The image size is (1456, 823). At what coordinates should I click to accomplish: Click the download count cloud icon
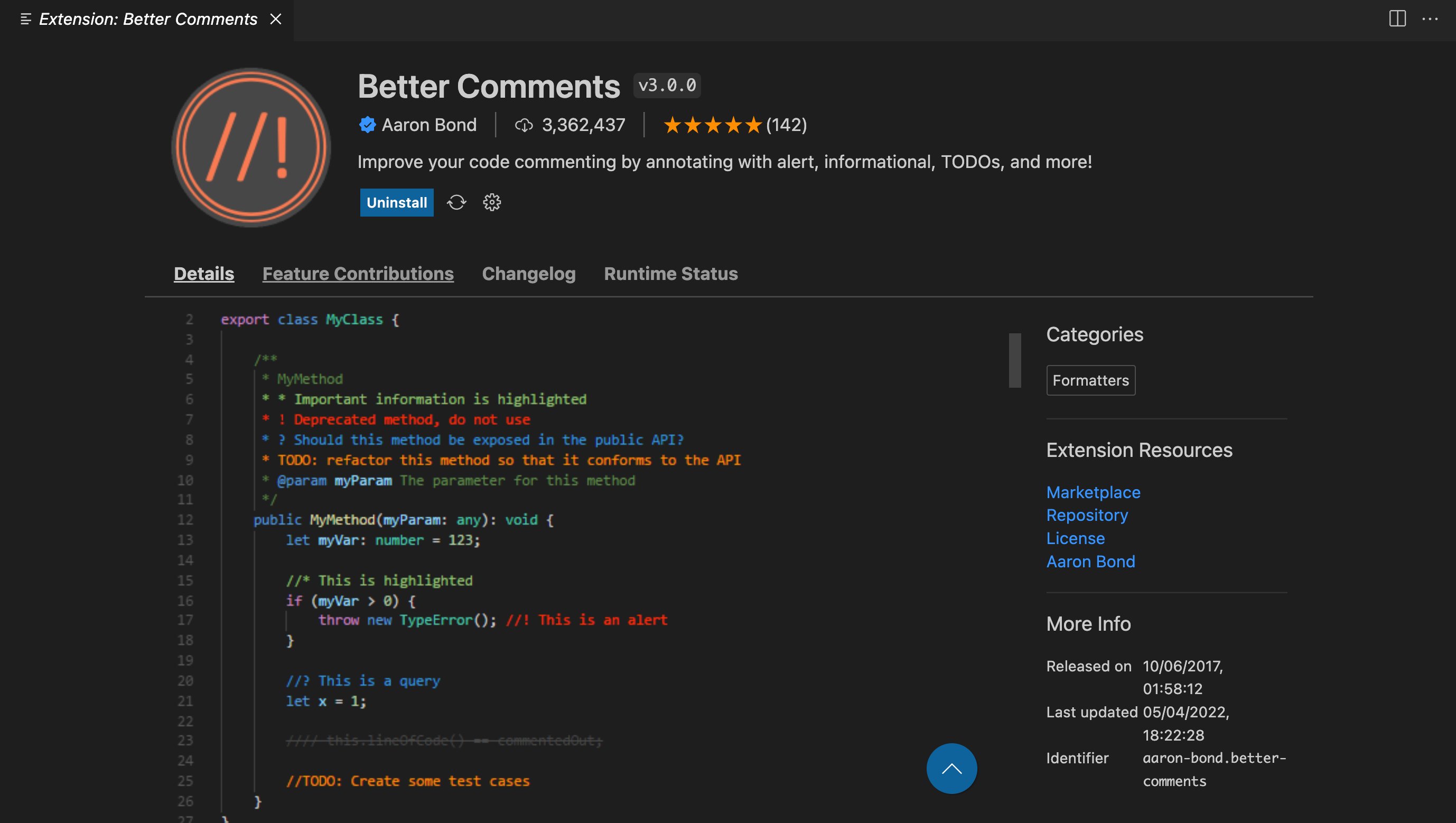(x=524, y=125)
